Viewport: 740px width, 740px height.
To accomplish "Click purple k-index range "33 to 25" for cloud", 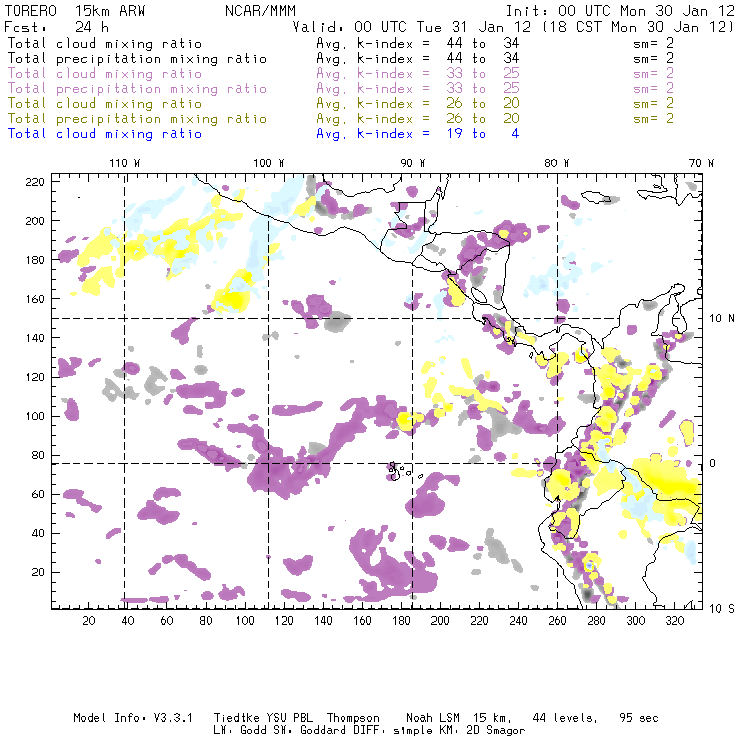I will [483, 74].
